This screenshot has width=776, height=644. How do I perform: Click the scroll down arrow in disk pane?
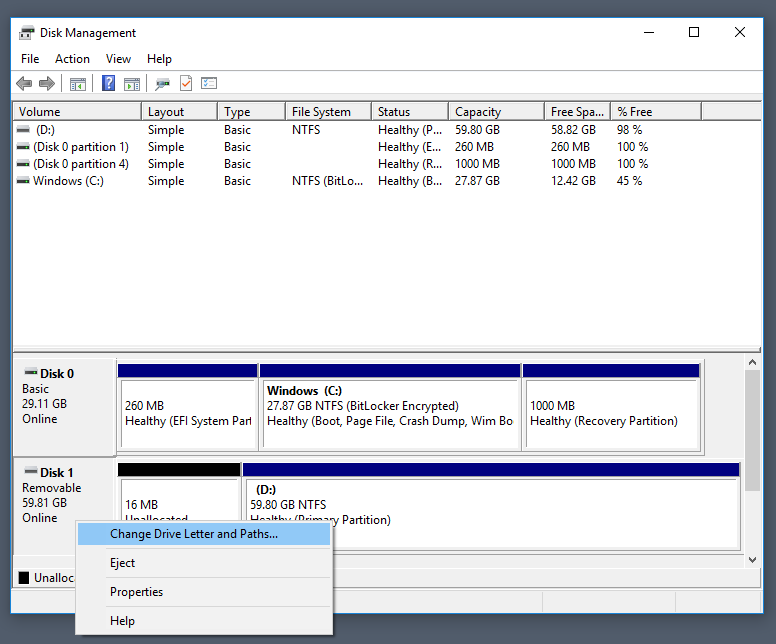tap(752, 560)
